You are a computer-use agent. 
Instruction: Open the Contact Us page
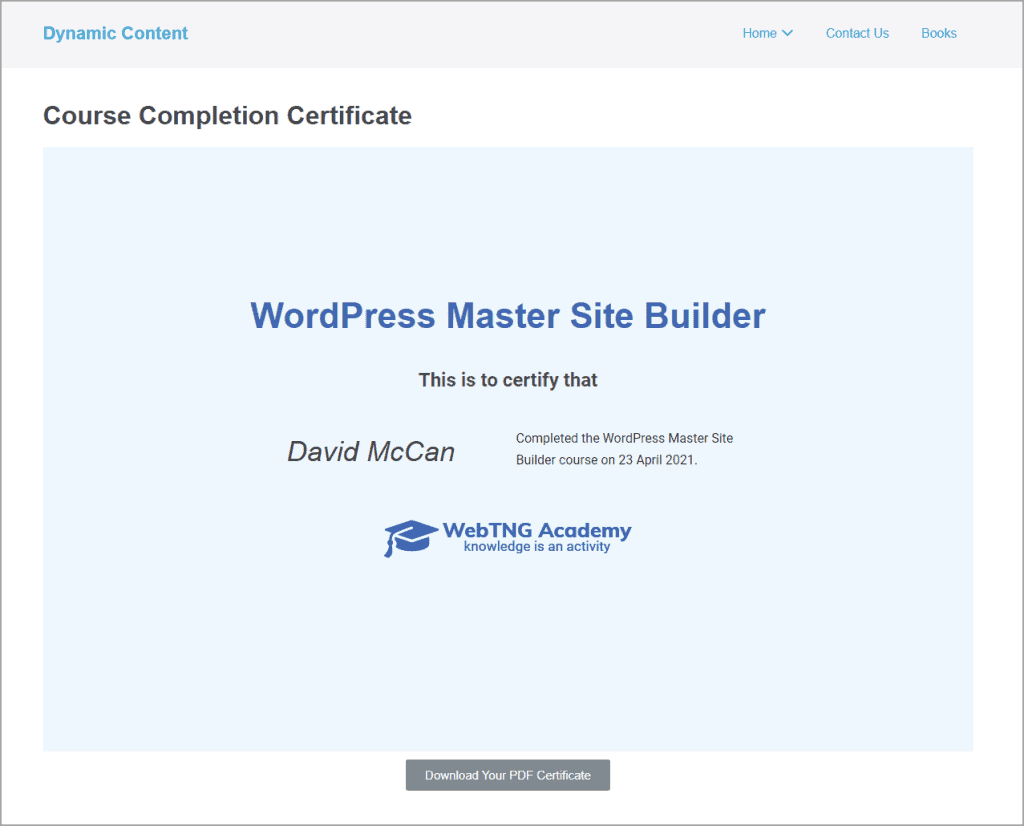tap(857, 33)
